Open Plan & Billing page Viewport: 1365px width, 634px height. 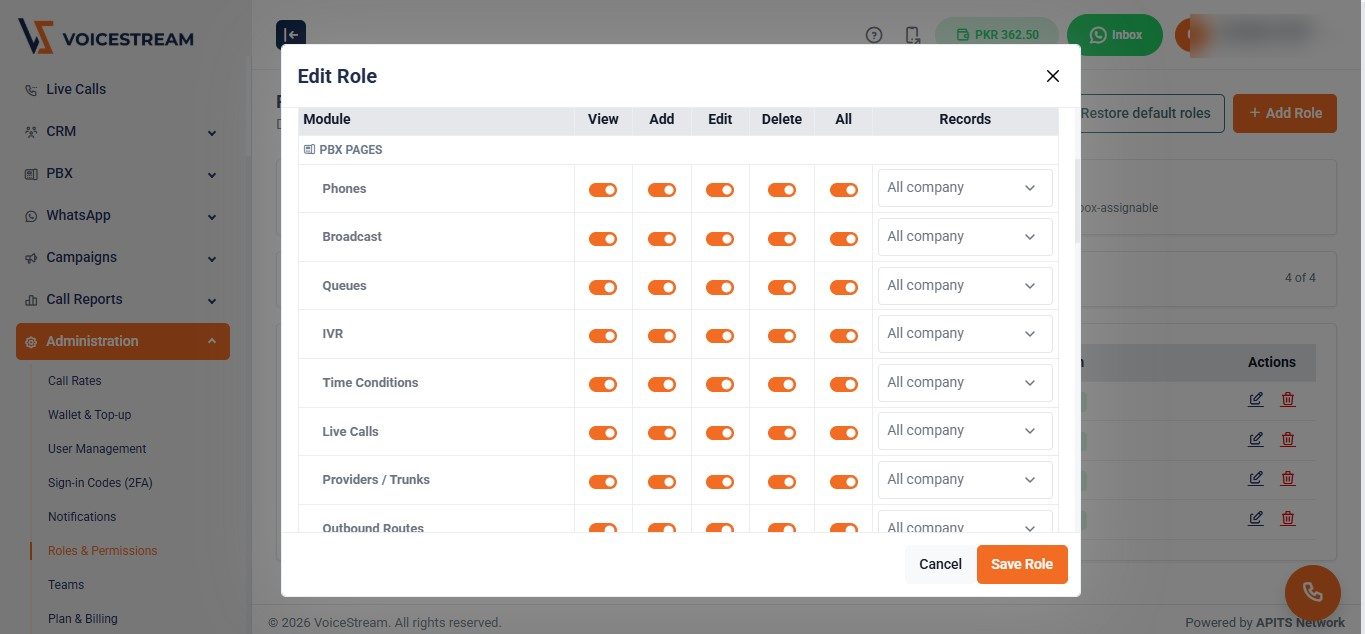tap(83, 619)
